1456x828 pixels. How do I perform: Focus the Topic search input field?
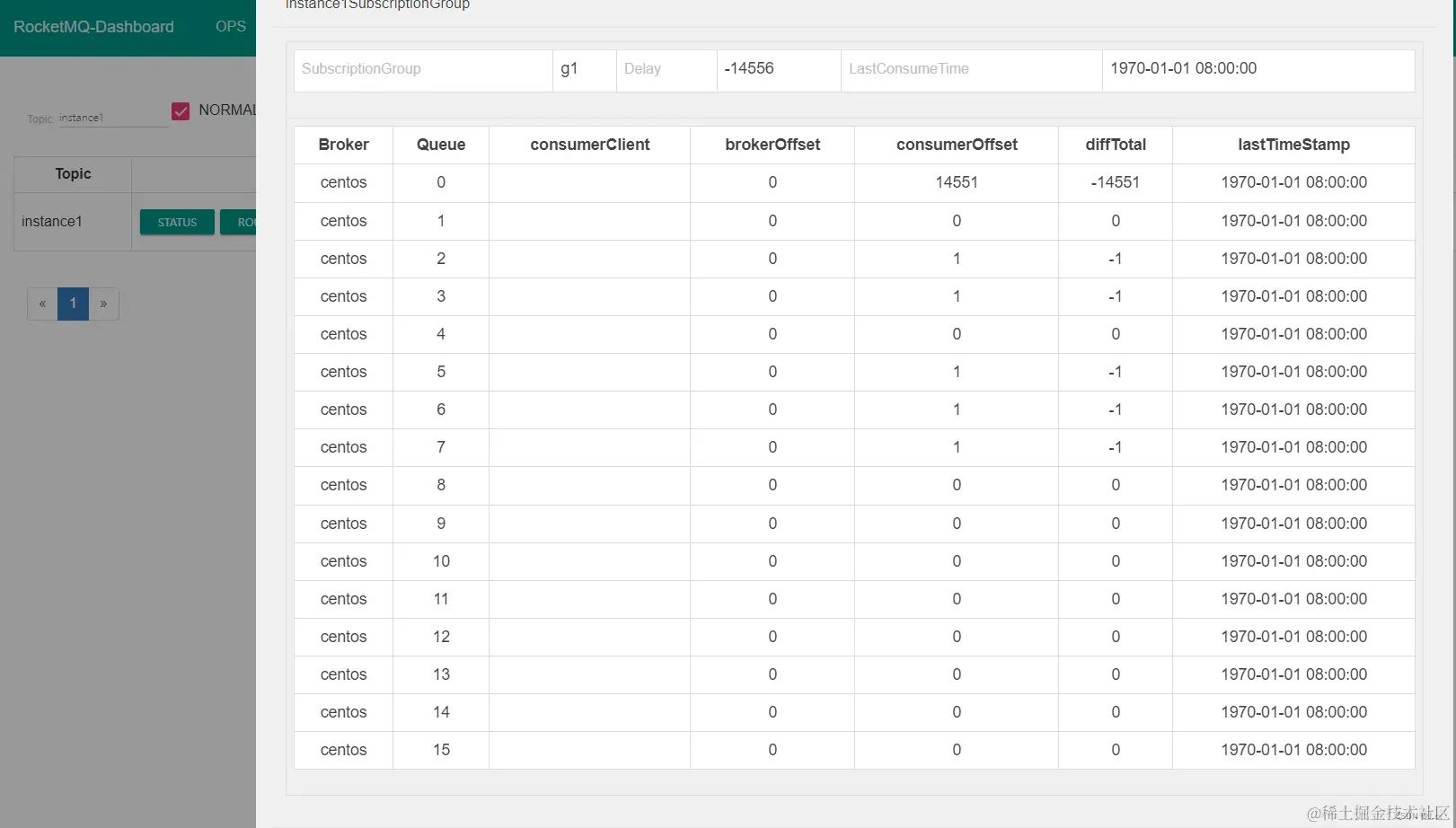click(x=113, y=118)
